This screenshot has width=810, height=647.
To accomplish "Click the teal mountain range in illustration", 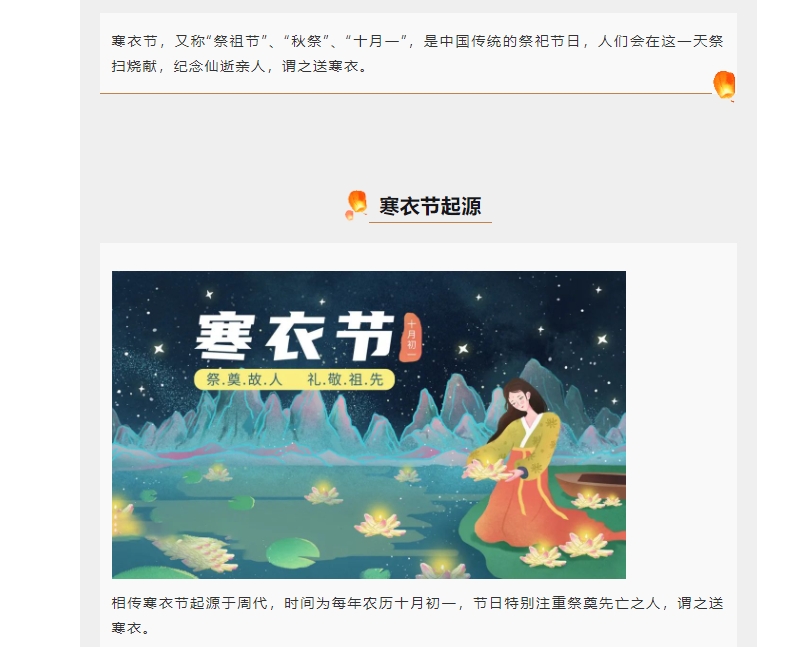I will [x=310, y=419].
